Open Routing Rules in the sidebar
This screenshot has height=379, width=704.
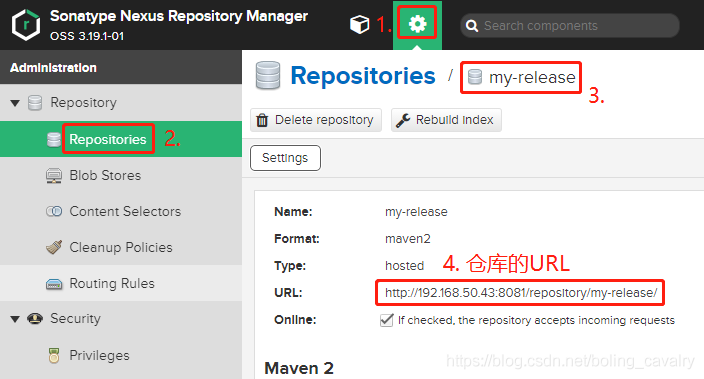point(112,283)
